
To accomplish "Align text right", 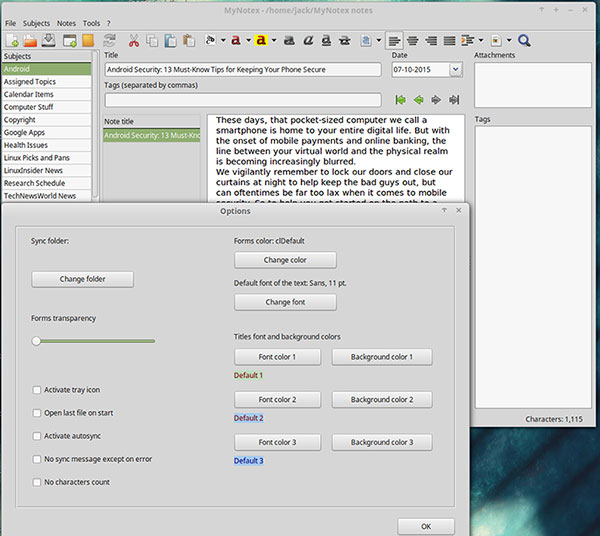I will click(x=431, y=40).
